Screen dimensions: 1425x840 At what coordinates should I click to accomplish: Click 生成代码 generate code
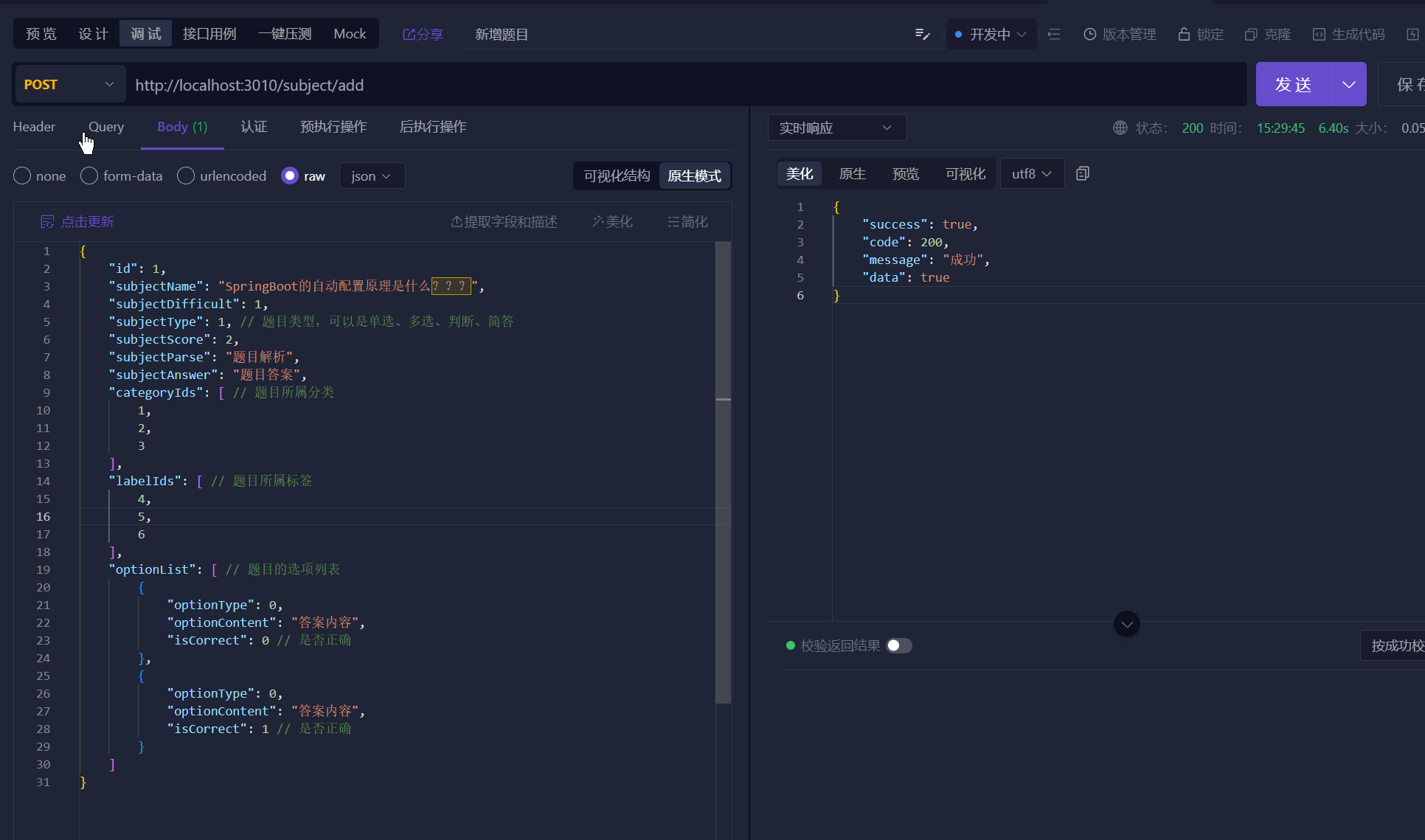[x=1349, y=34]
